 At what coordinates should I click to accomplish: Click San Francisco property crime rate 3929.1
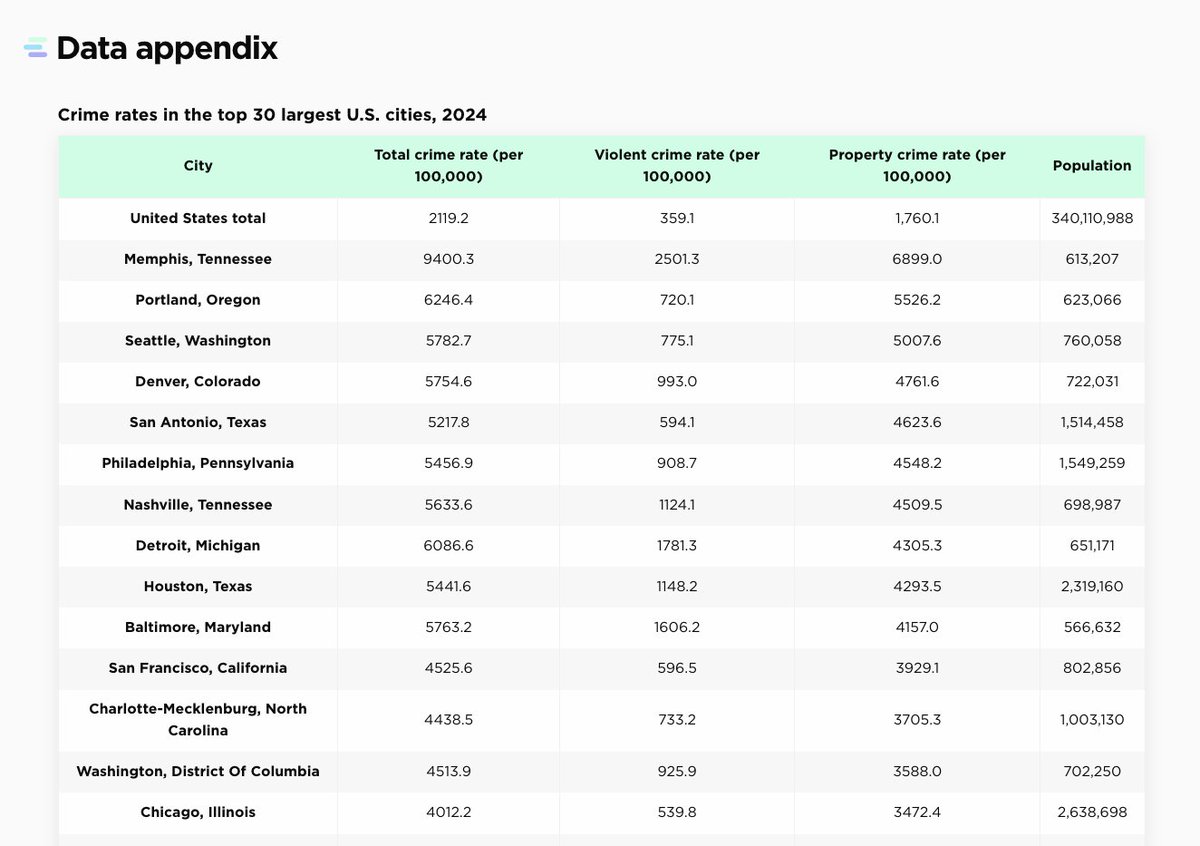917,668
